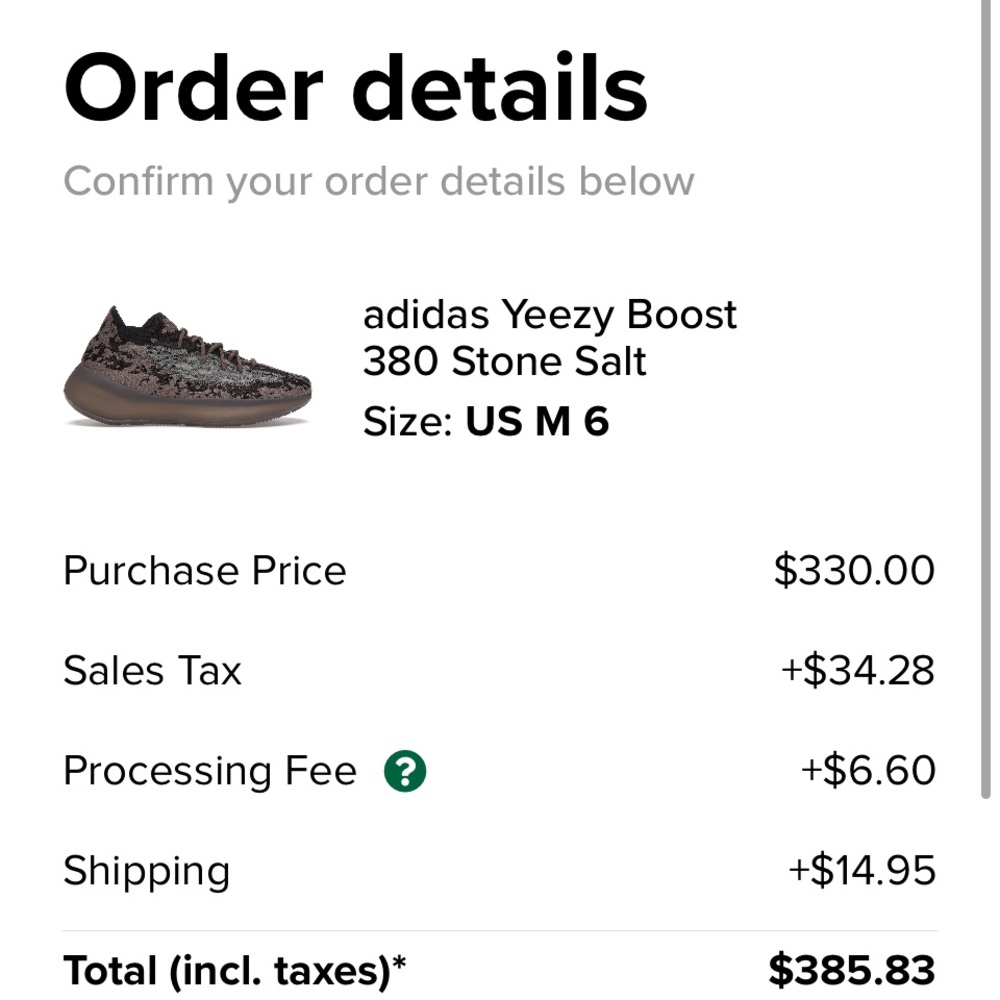Click the Order details heading
Viewport: 1000px width, 1000px height.
pos(355,88)
